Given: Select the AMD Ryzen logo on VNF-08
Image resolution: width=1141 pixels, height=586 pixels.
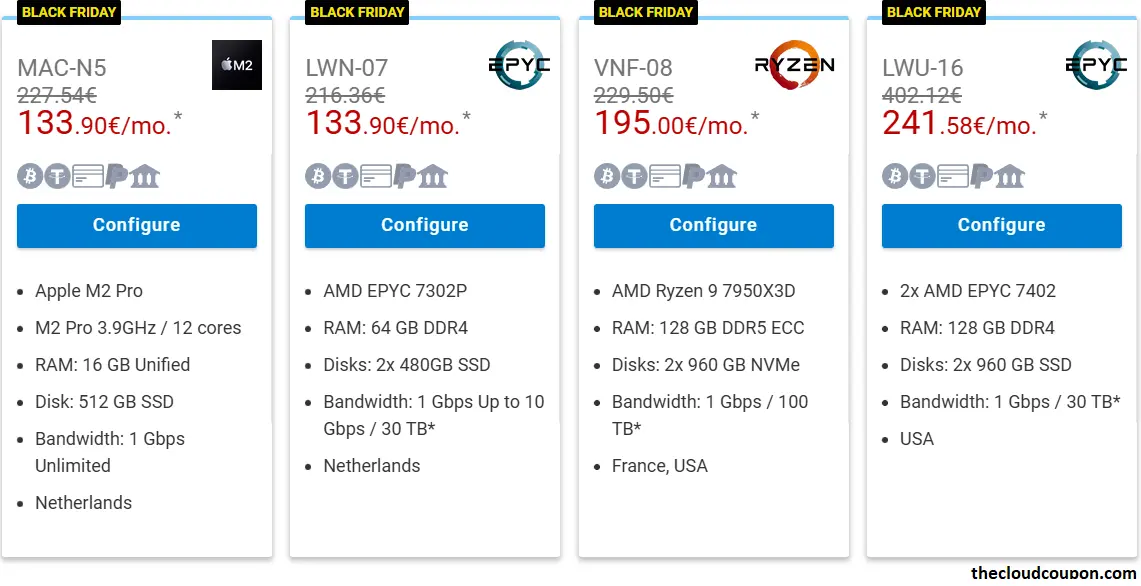Looking at the screenshot, I should coord(794,64).
